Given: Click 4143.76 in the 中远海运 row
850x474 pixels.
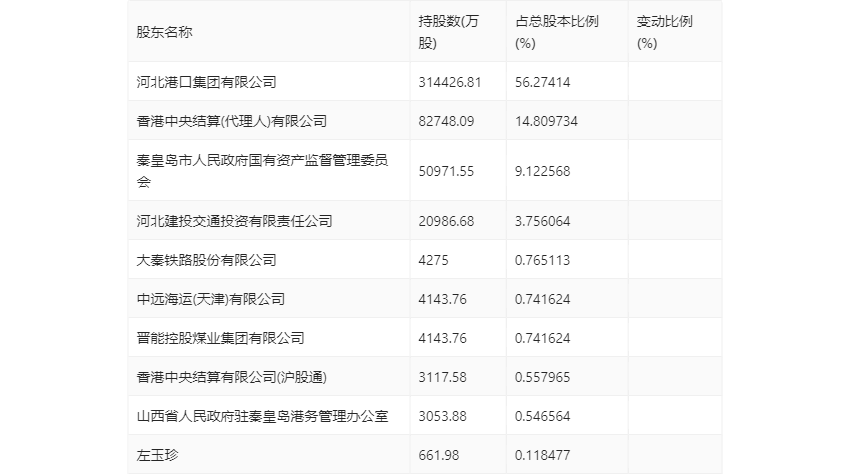Looking at the screenshot, I should click(x=442, y=299).
